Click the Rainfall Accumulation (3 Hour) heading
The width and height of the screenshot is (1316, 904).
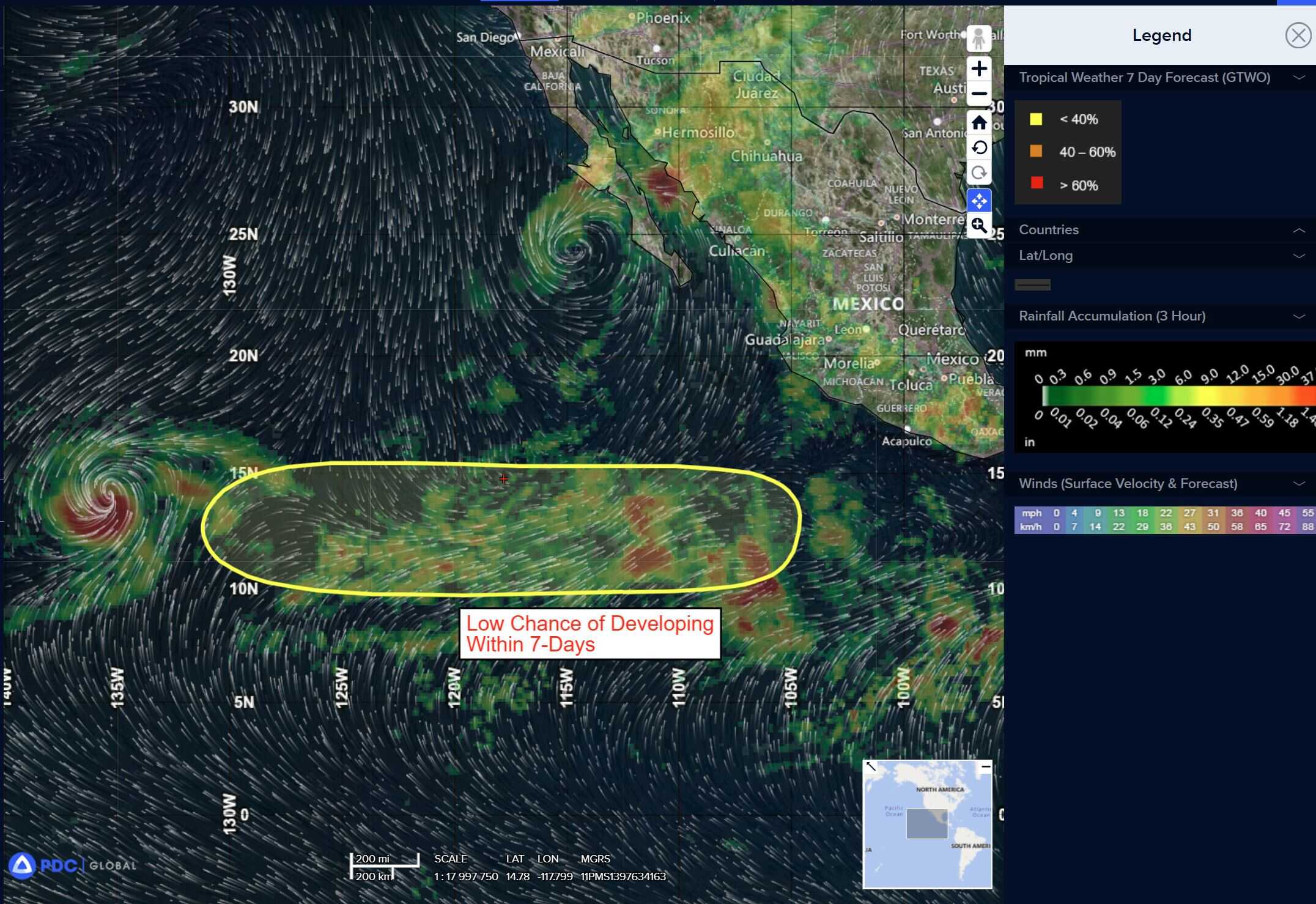1112,316
